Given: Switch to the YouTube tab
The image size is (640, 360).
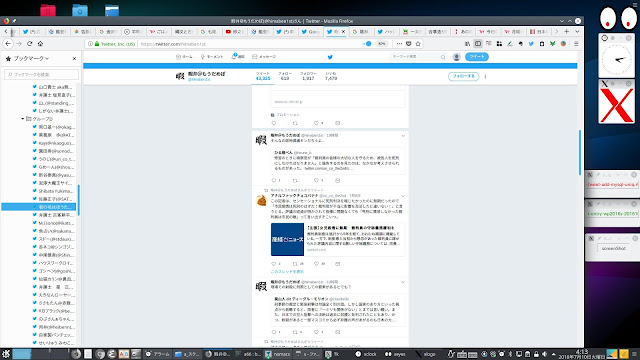Looking at the screenshot, I should point(234,31).
